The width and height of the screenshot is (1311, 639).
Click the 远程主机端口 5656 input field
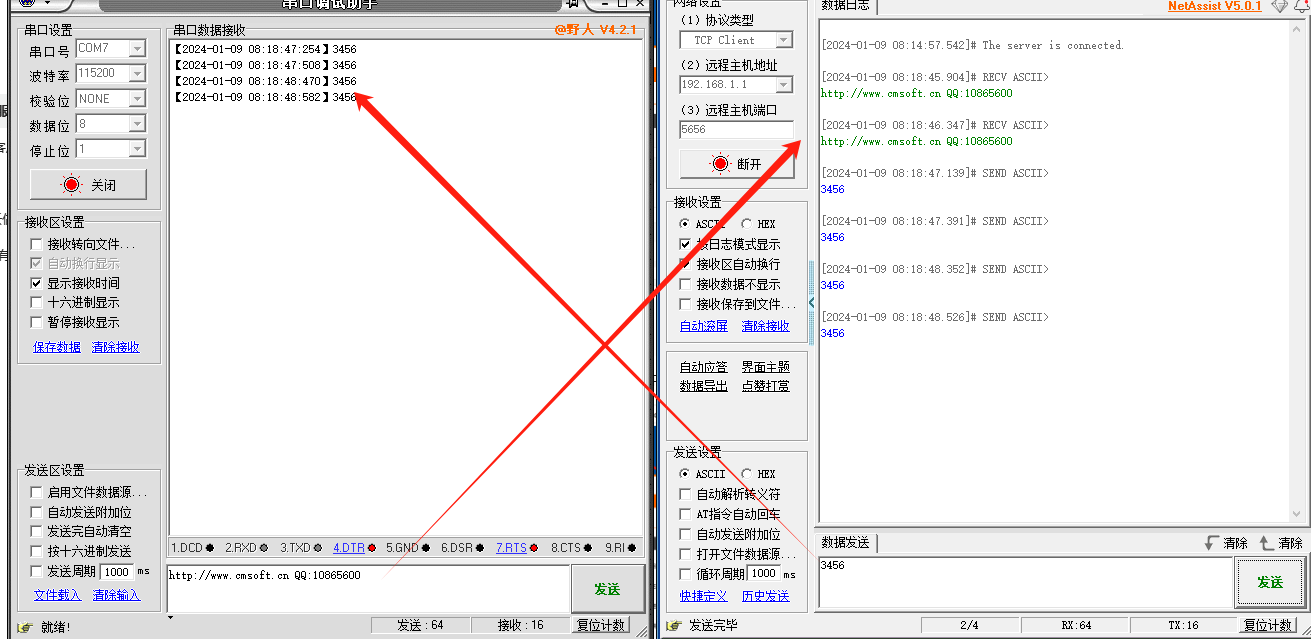[736, 130]
